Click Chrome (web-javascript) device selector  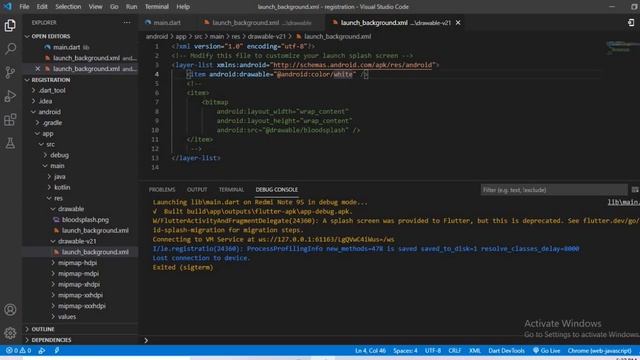point(599,351)
